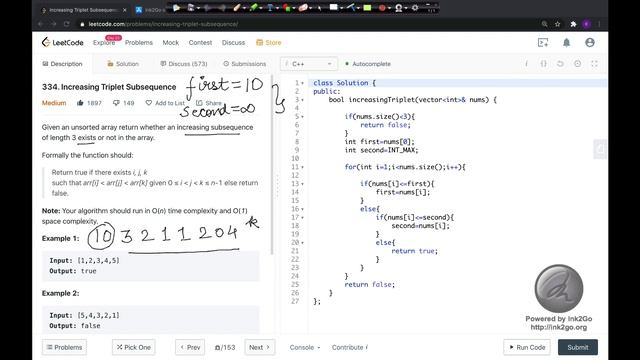Reload the page in the browser
Screen dimensions: 640x360
pyautogui.click(x=67, y=24)
